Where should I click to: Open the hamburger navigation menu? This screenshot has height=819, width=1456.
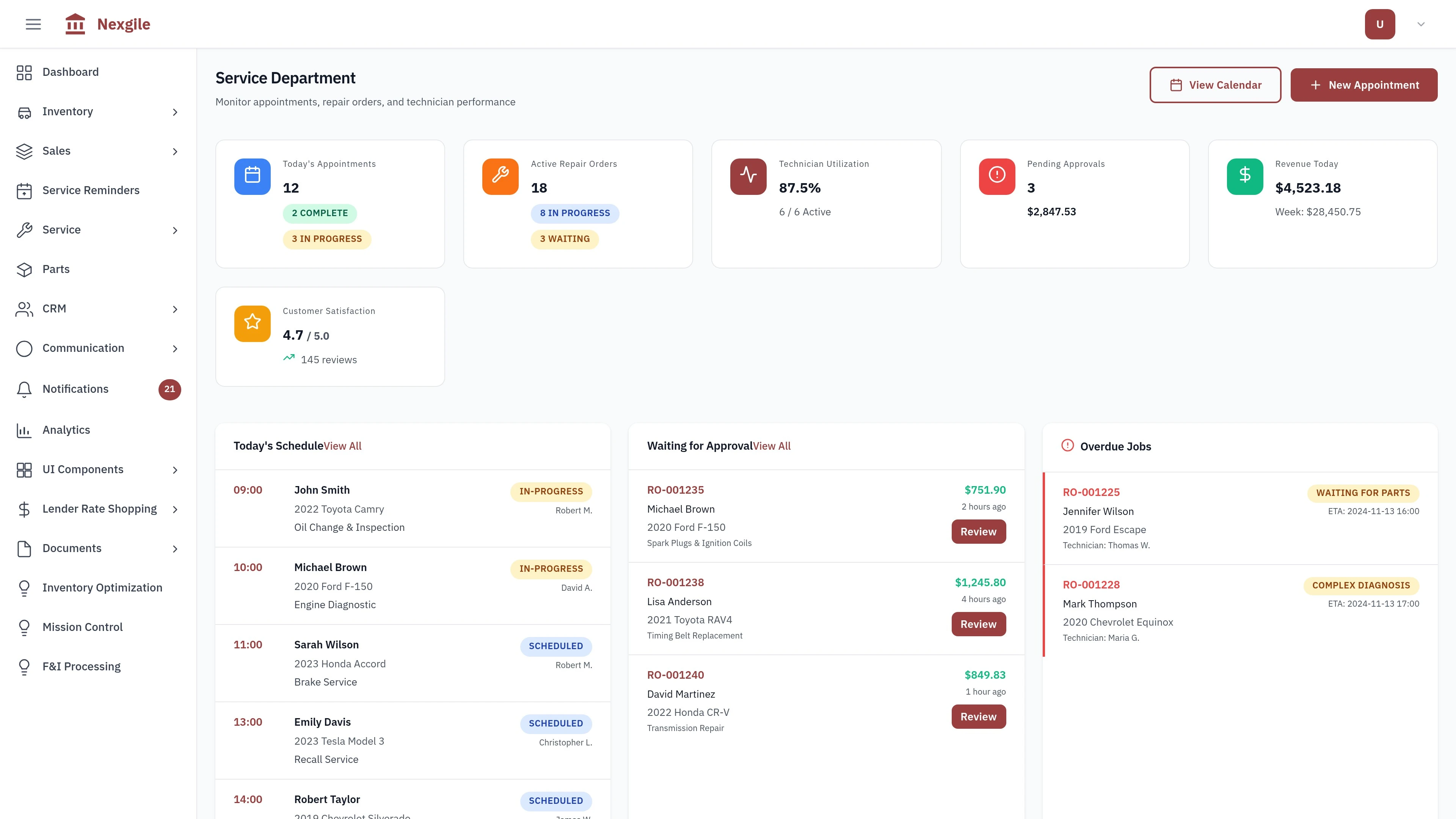point(32,24)
